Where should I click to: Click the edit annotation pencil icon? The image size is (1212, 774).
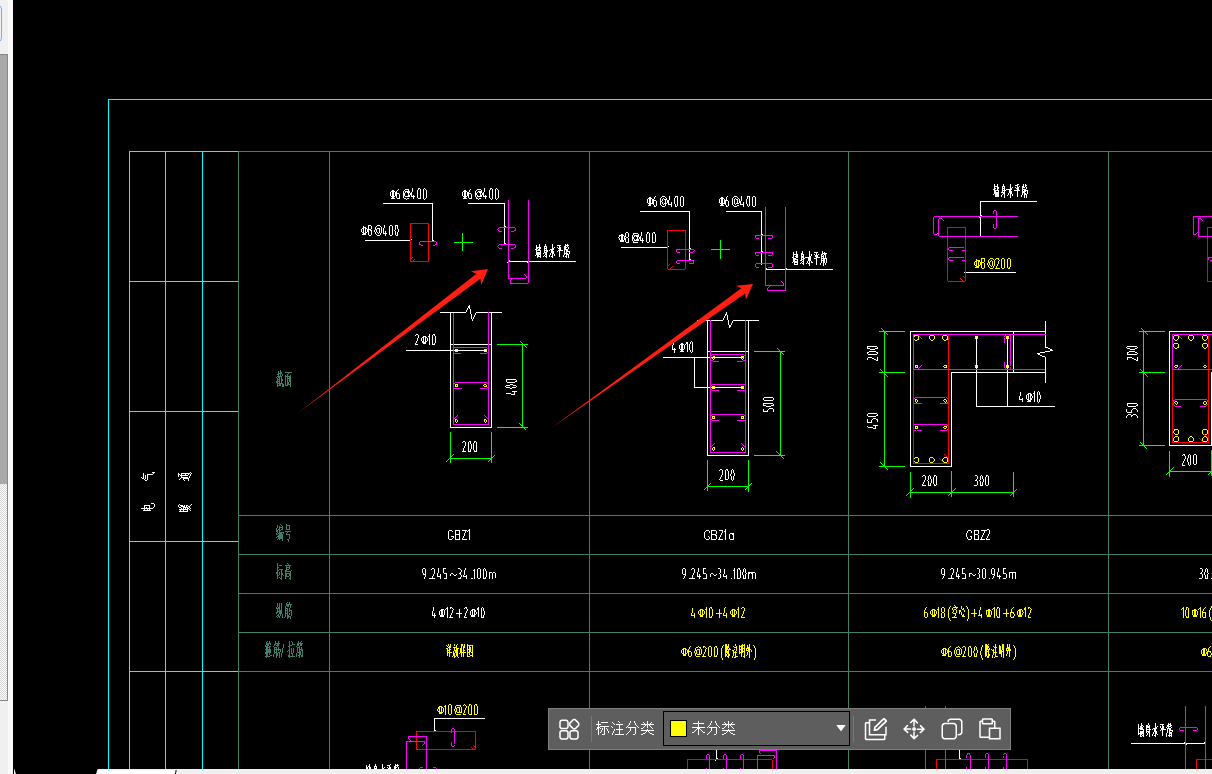click(x=875, y=729)
